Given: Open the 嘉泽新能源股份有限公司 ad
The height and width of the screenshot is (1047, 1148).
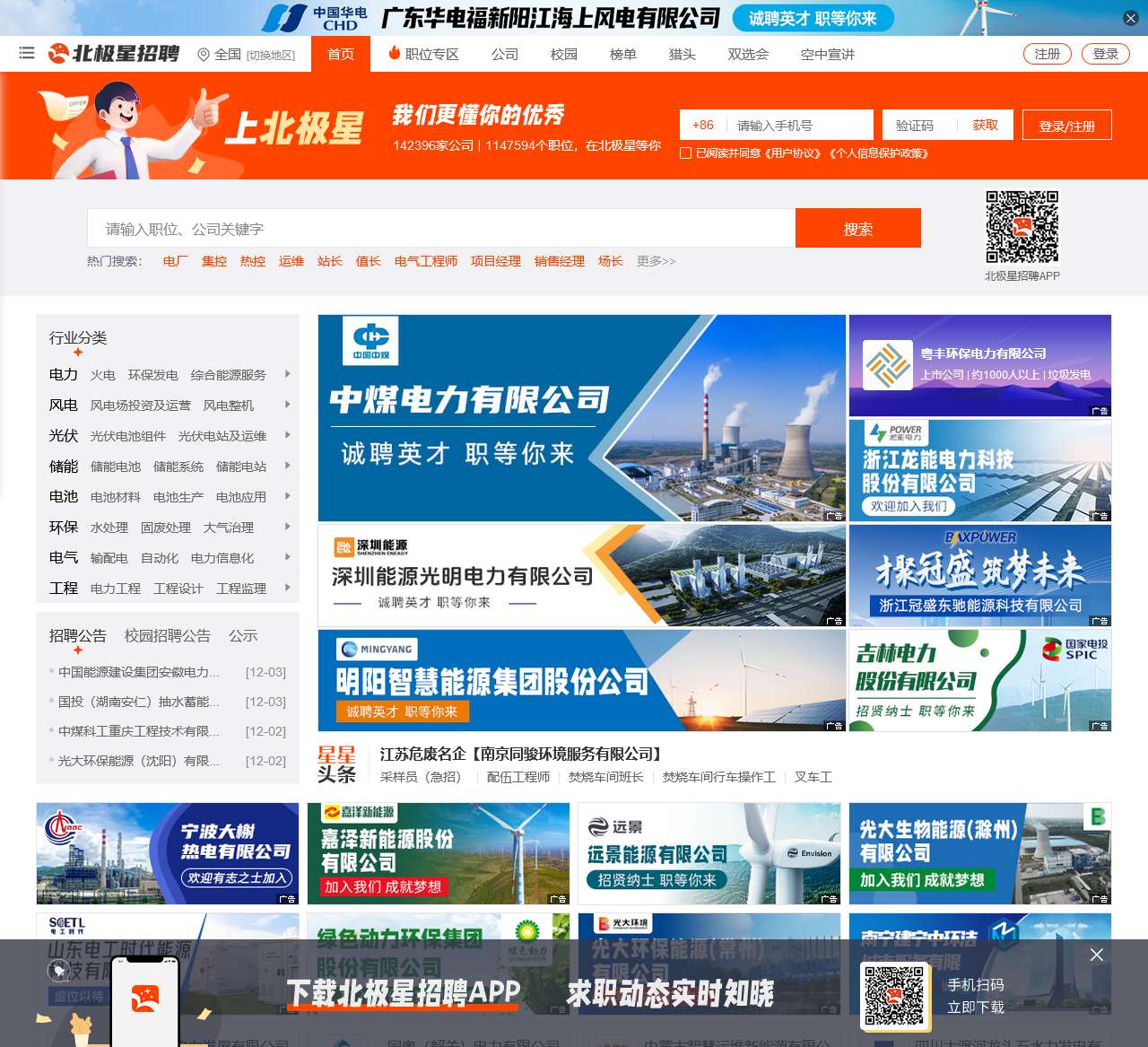Looking at the screenshot, I should (x=439, y=853).
